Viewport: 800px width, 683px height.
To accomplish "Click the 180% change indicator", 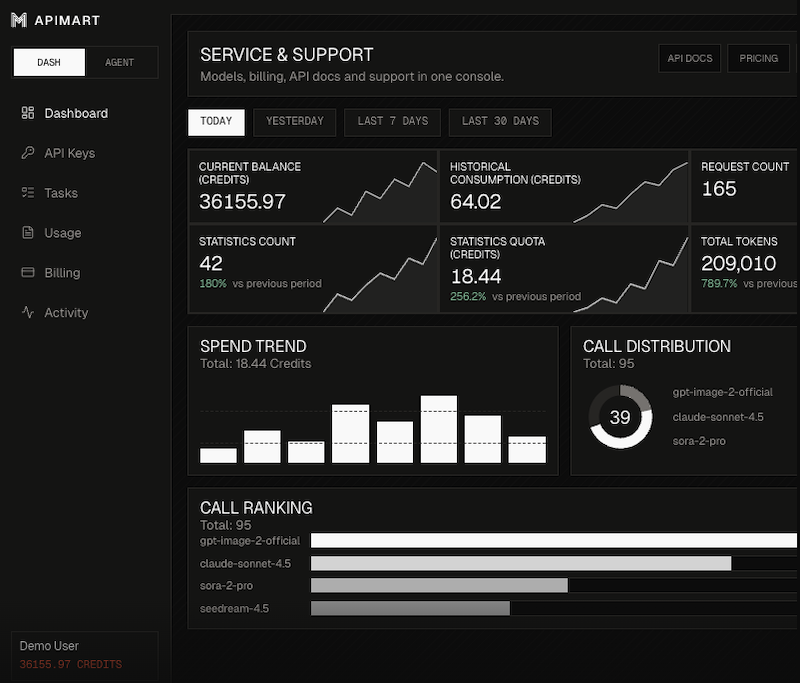I will 213,284.
